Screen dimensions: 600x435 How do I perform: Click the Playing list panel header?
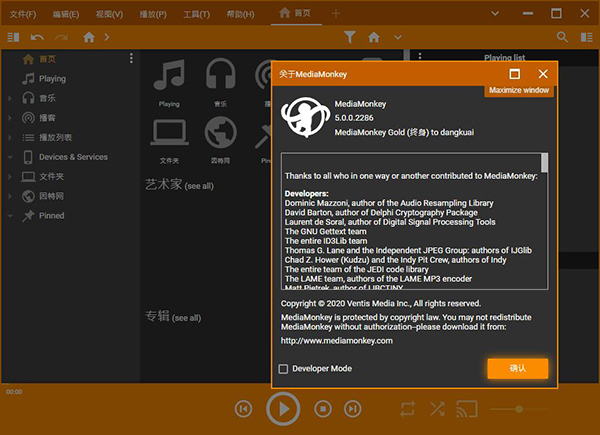pyautogui.click(x=504, y=57)
